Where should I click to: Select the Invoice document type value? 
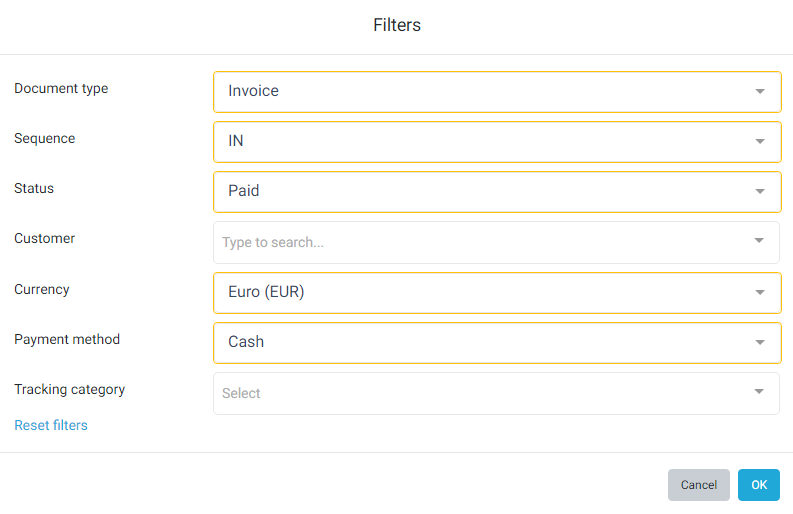[254, 91]
